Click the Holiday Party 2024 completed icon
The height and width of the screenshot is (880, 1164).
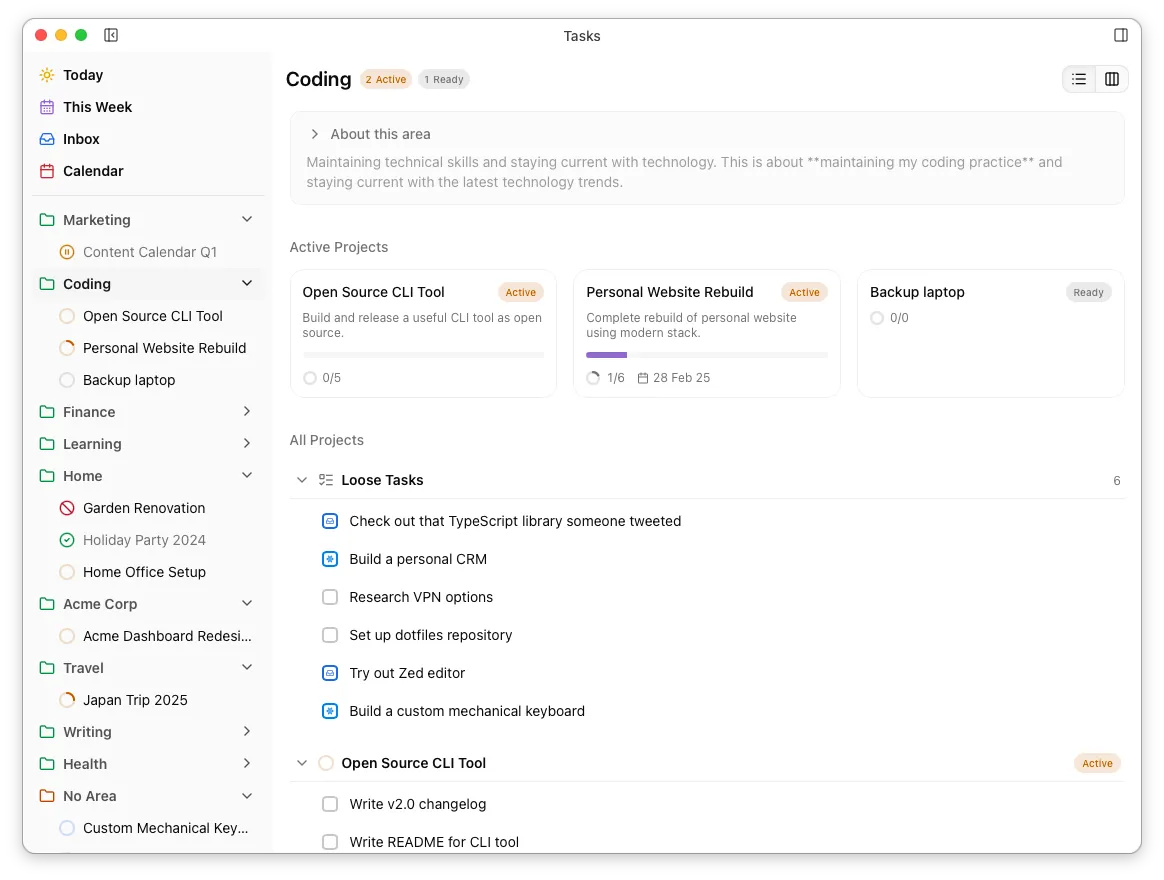click(x=67, y=540)
